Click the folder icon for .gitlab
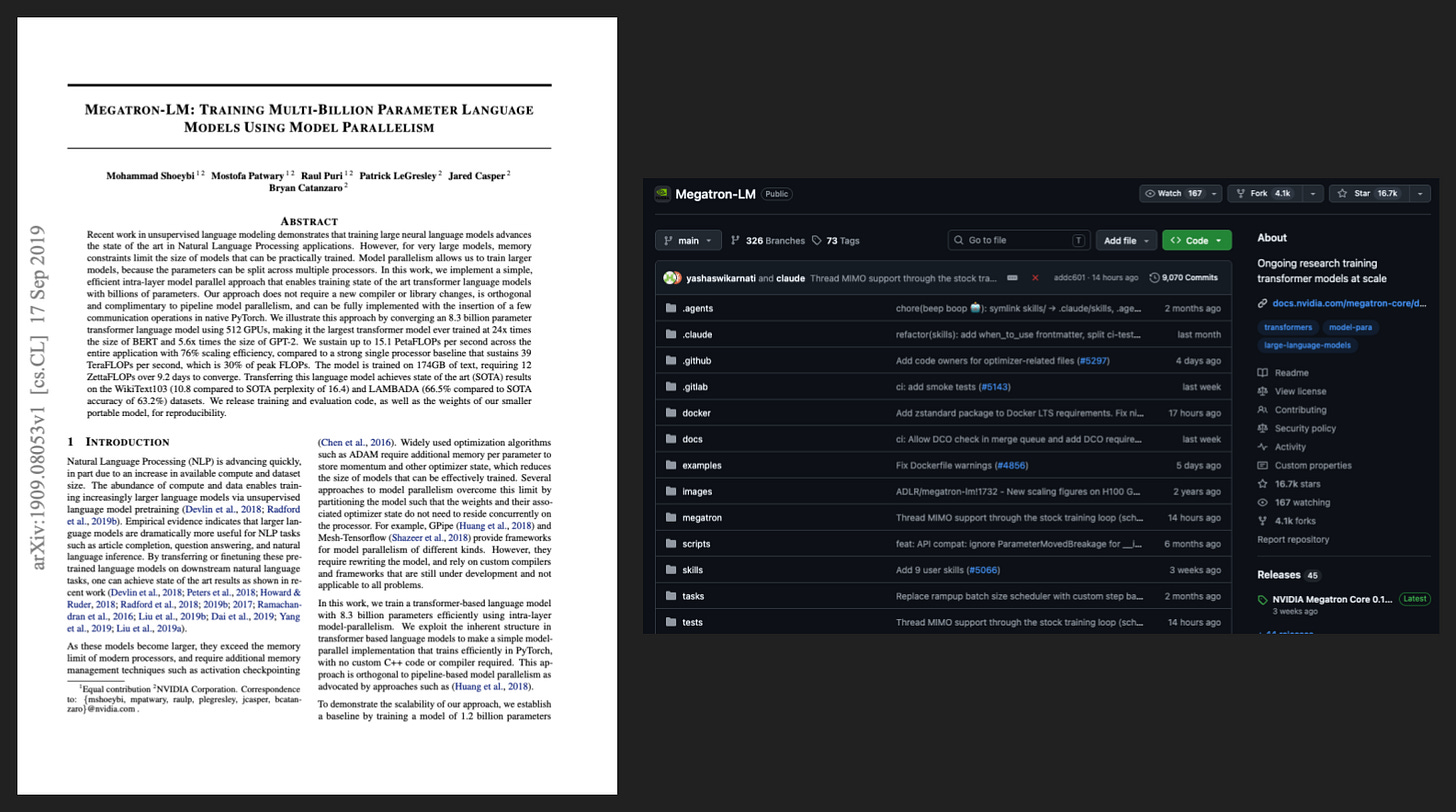The height and width of the screenshot is (812, 1456). [x=671, y=386]
